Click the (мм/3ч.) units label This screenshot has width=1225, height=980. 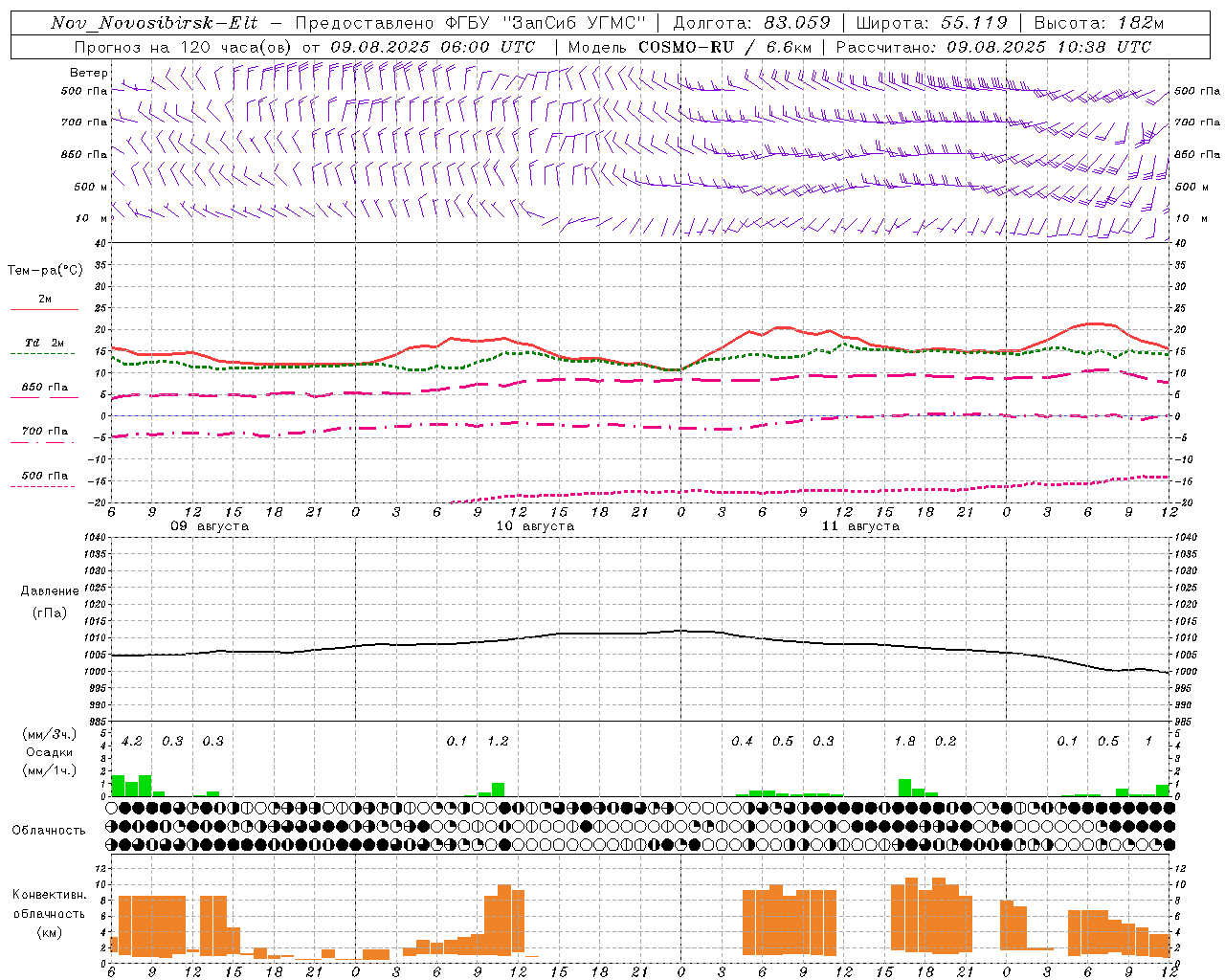tap(50, 735)
